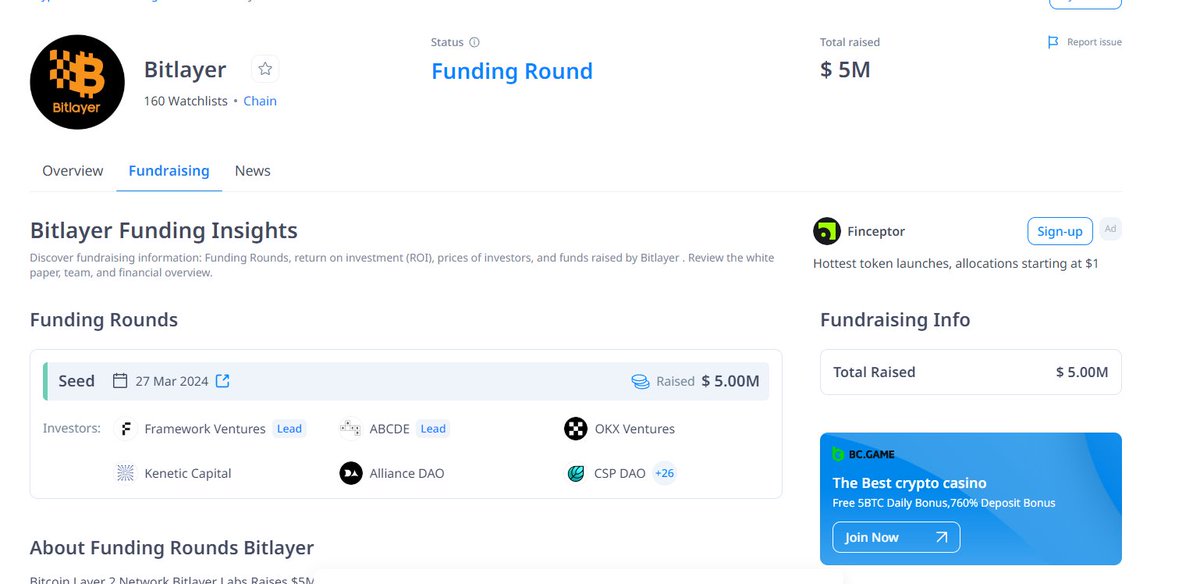The height and width of the screenshot is (584, 1200).
Task: Click the Bitlayer logo image
Action: [x=77, y=82]
